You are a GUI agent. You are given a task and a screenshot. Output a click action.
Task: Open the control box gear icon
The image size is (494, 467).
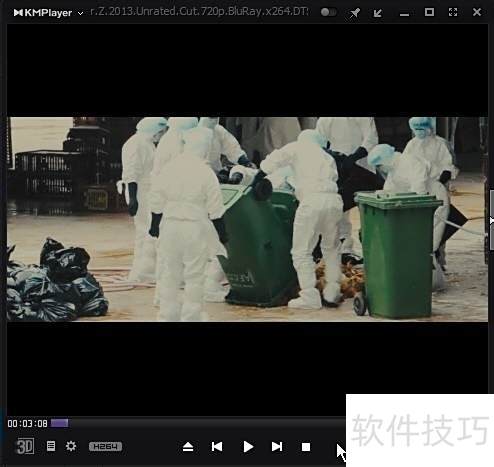click(71, 446)
